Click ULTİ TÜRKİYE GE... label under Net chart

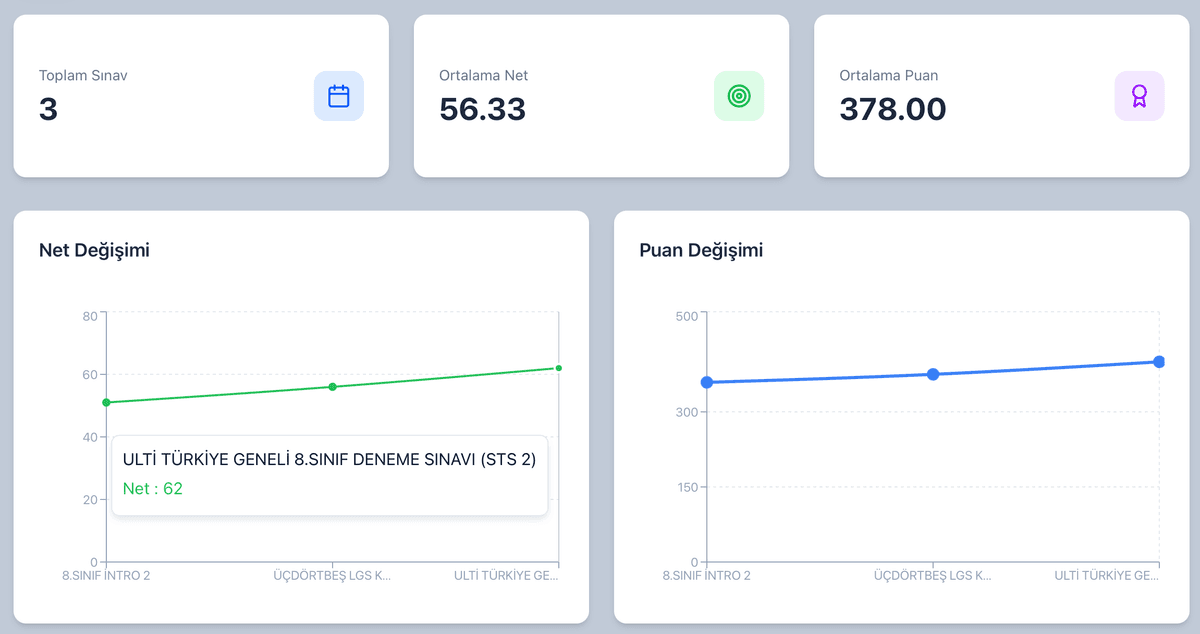pyautogui.click(x=506, y=576)
